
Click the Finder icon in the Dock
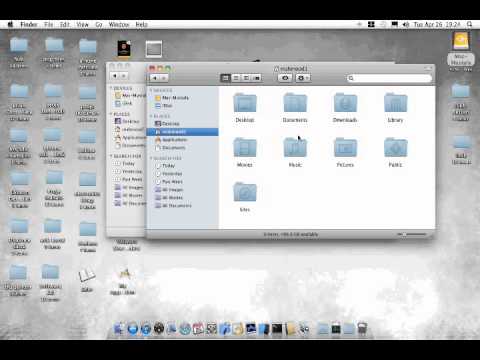pos(119,329)
